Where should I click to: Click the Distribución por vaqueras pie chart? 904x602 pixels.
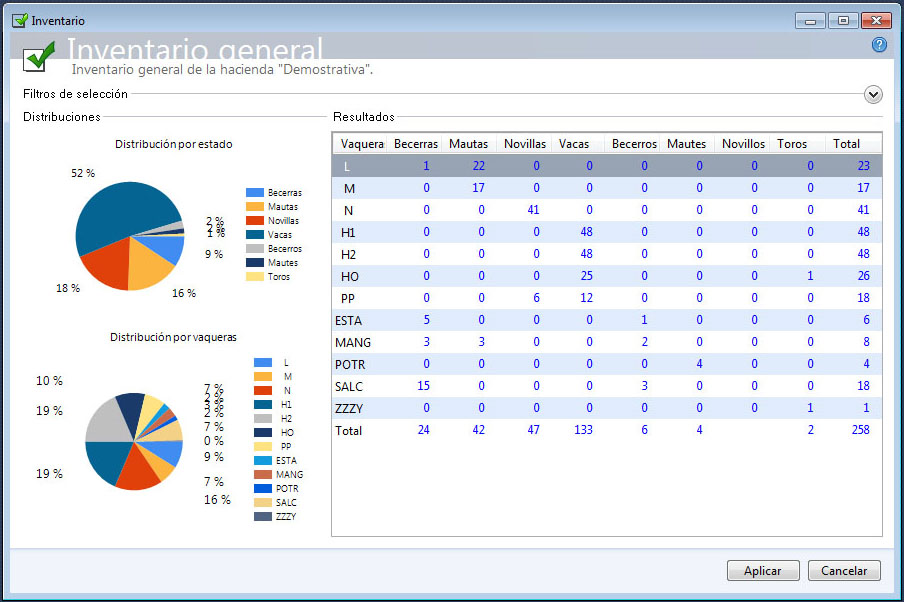tap(134, 442)
